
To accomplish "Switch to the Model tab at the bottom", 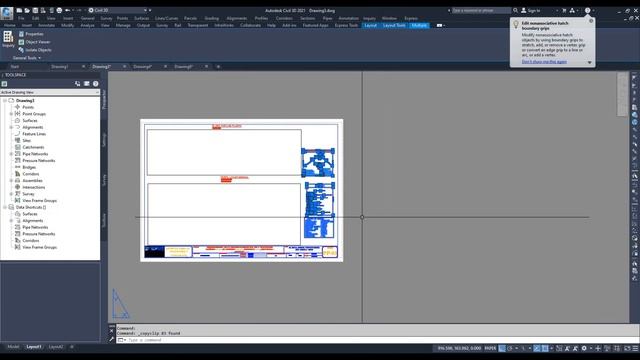I will pyautogui.click(x=13, y=347).
